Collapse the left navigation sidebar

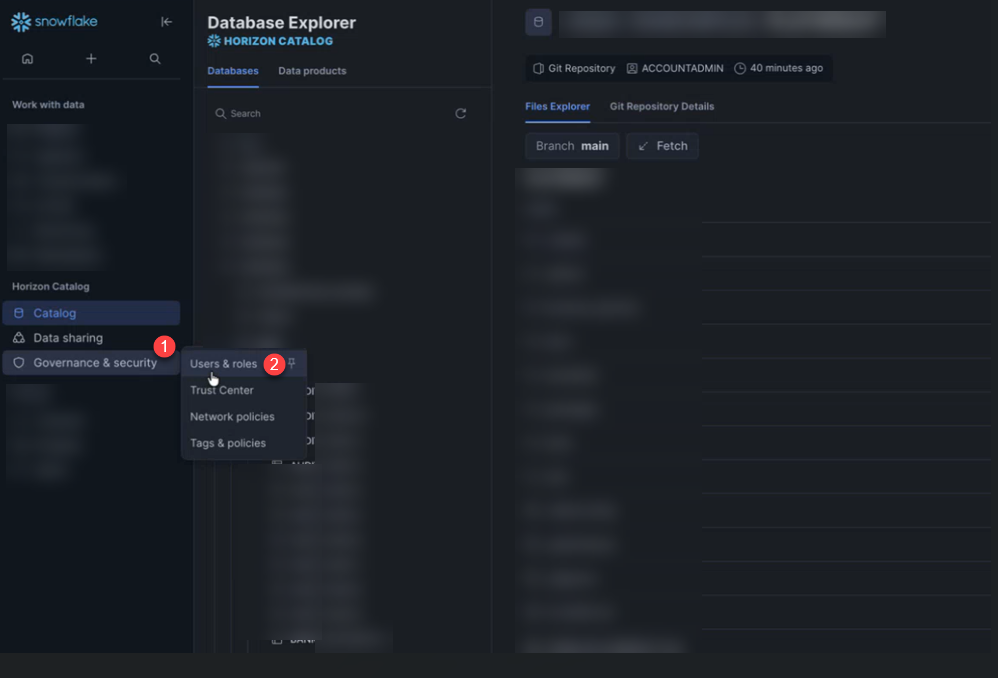click(166, 22)
